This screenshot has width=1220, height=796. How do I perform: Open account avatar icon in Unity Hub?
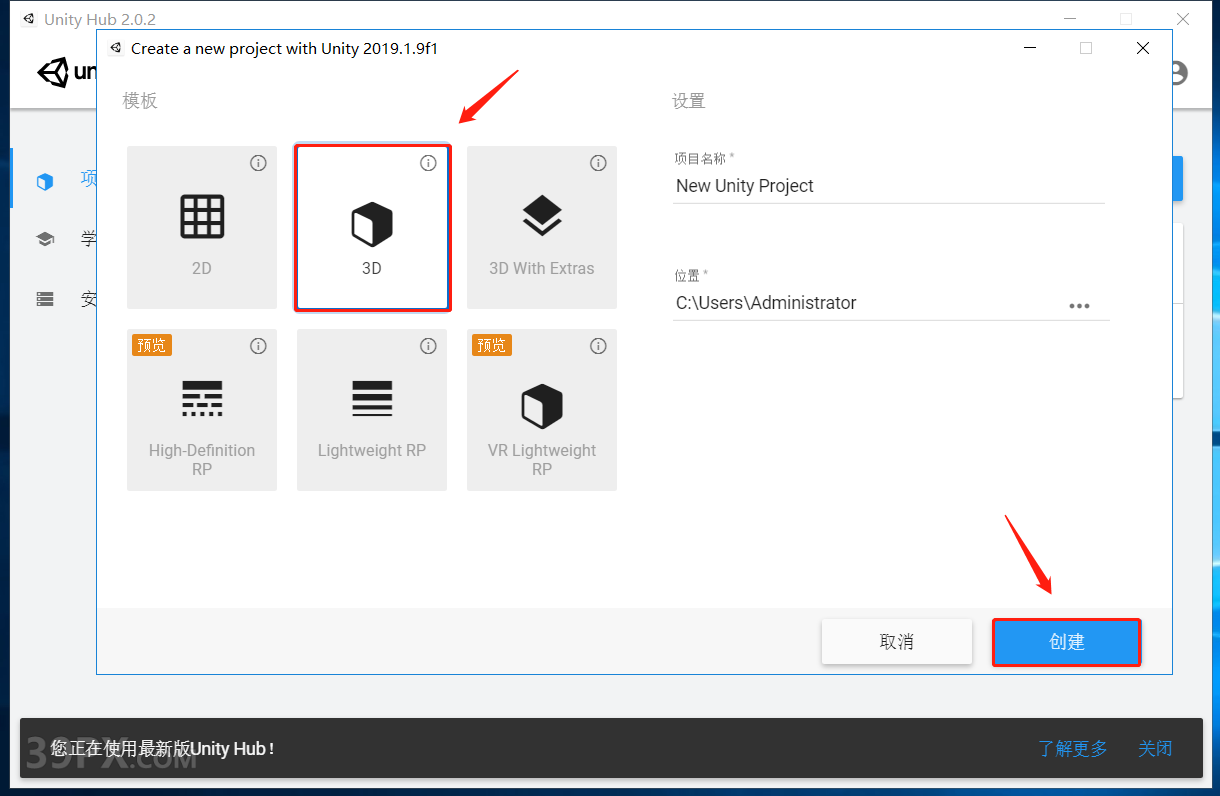[1178, 73]
